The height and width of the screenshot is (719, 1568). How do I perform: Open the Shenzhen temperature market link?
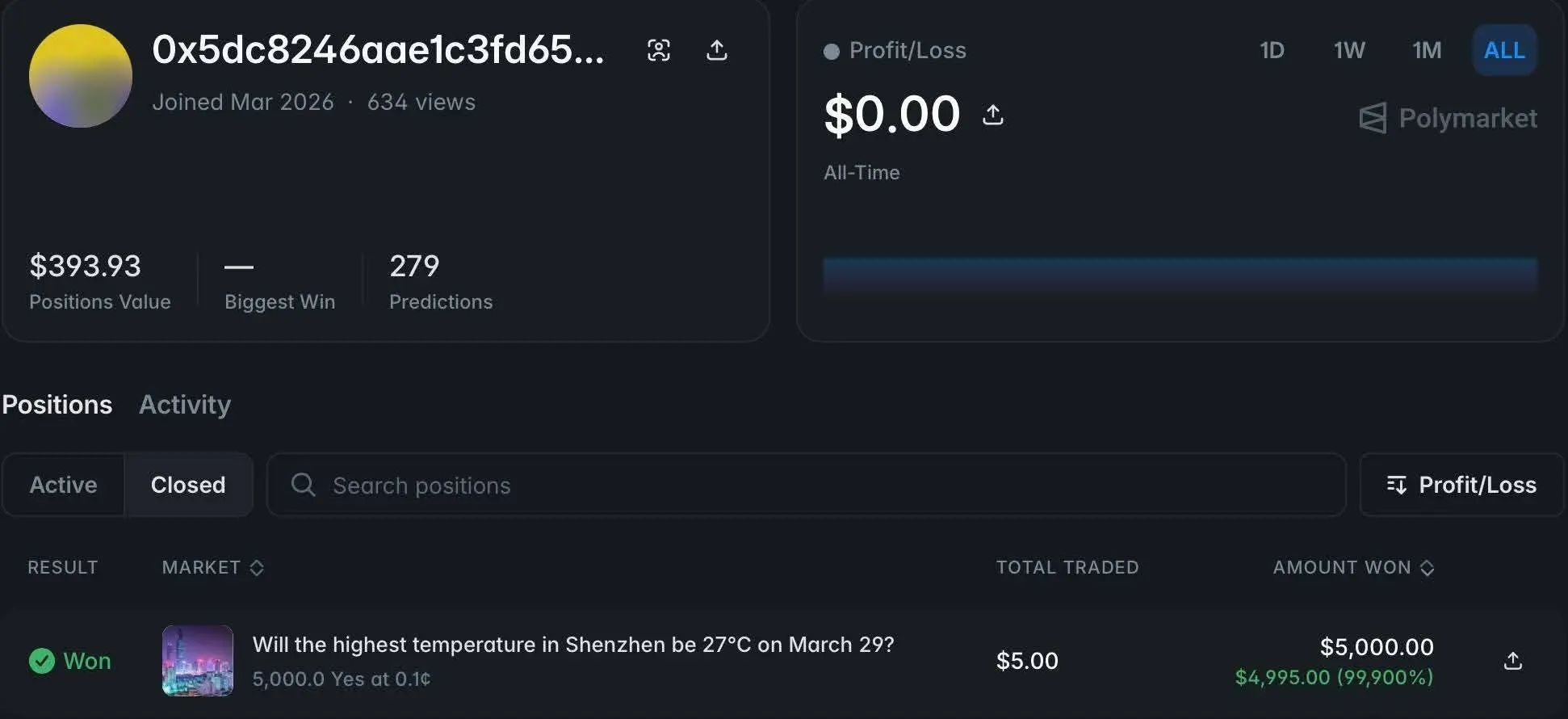572,645
